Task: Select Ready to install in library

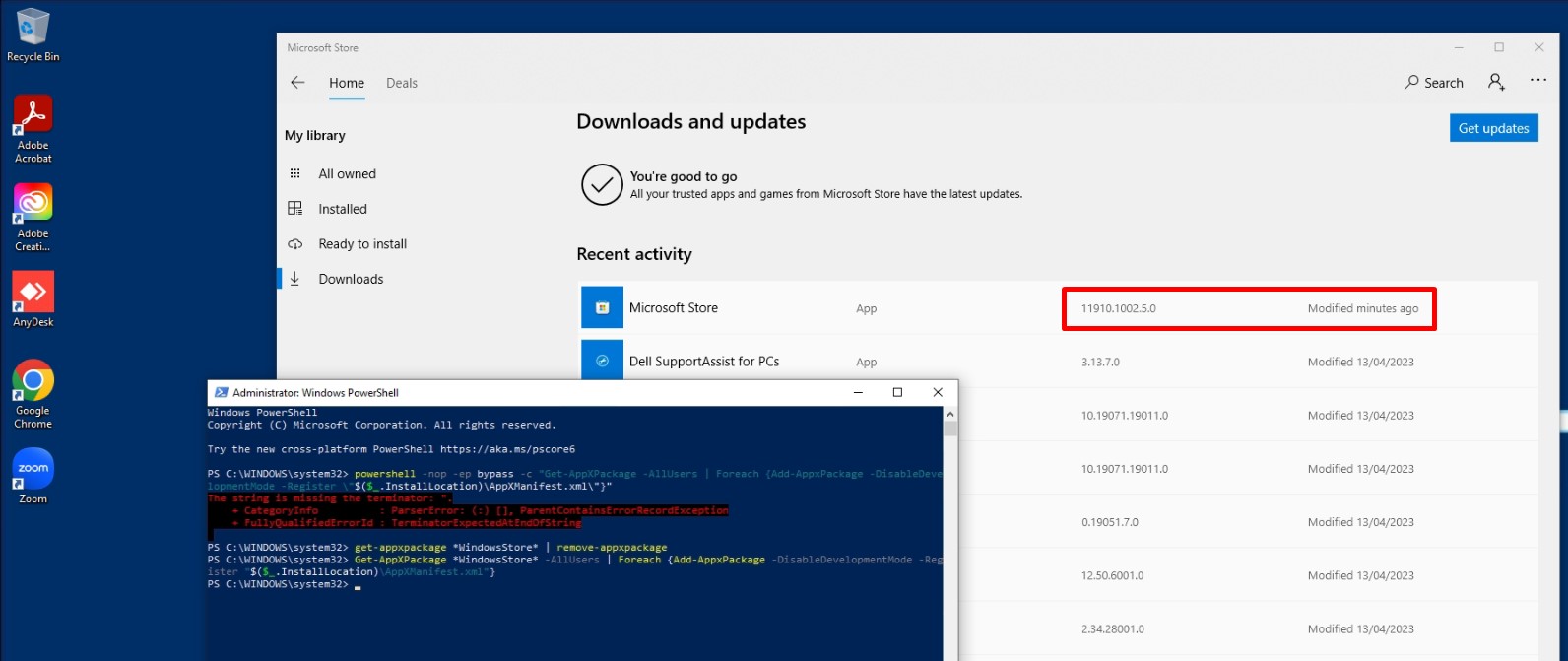Action: [x=362, y=243]
